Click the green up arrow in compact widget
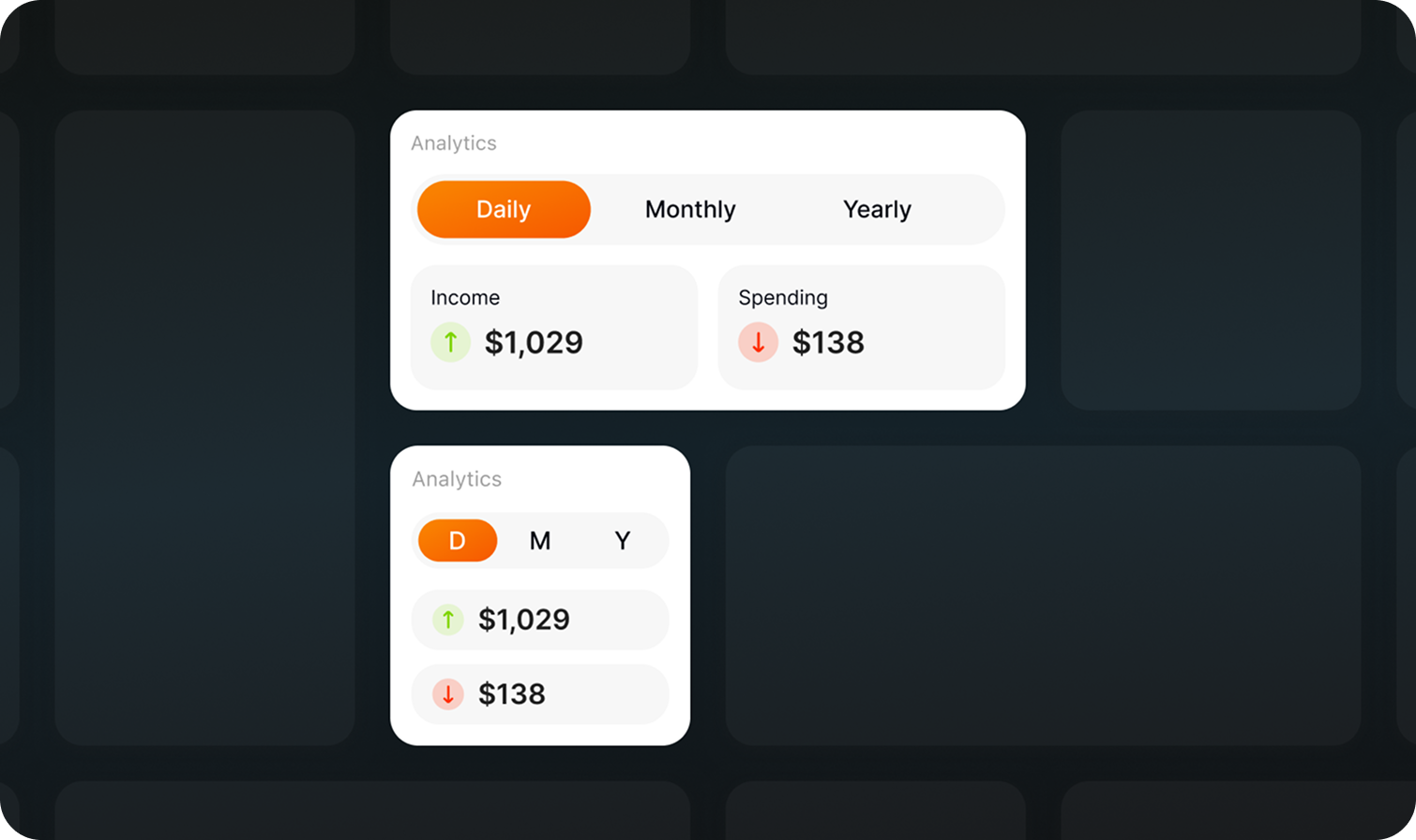 [x=448, y=620]
